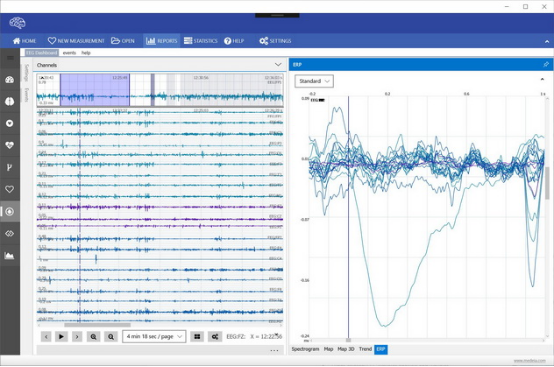Select the ERP bottom tab
This screenshot has height=367, width=554.
[381, 349]
